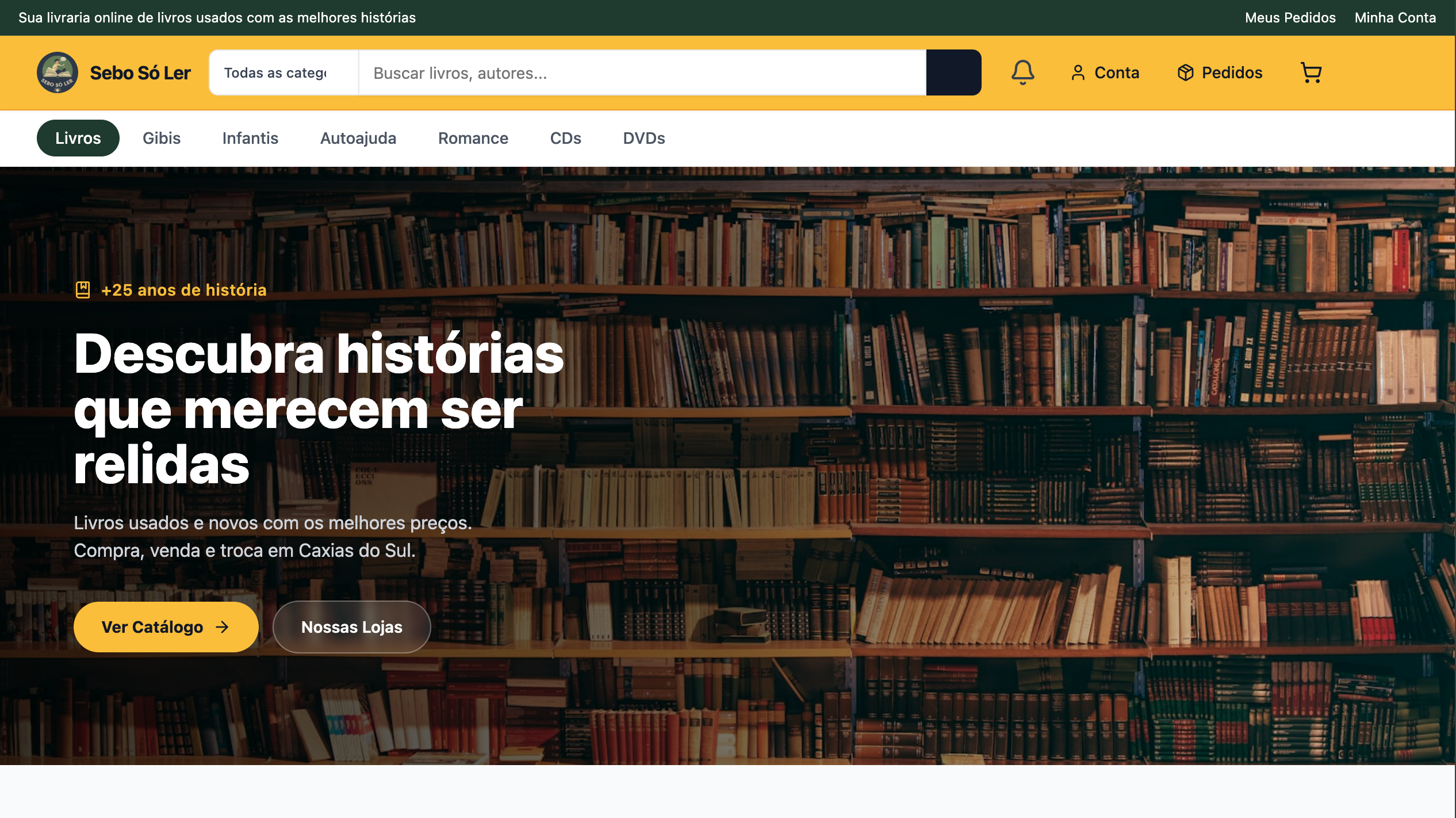Click the book icon near +25 anos

point(83,290)
